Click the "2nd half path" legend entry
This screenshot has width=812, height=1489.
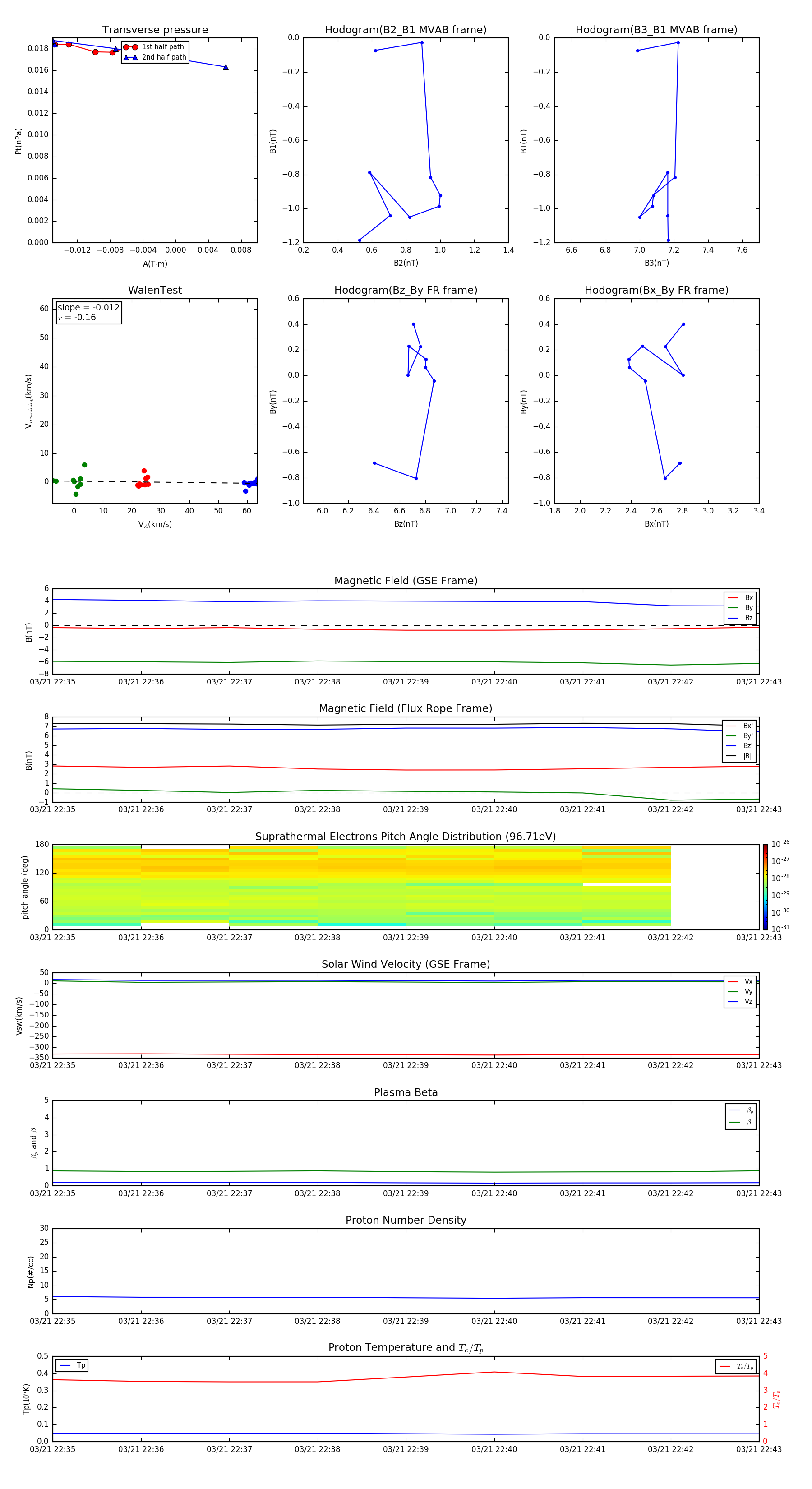(x=155, y=57)
